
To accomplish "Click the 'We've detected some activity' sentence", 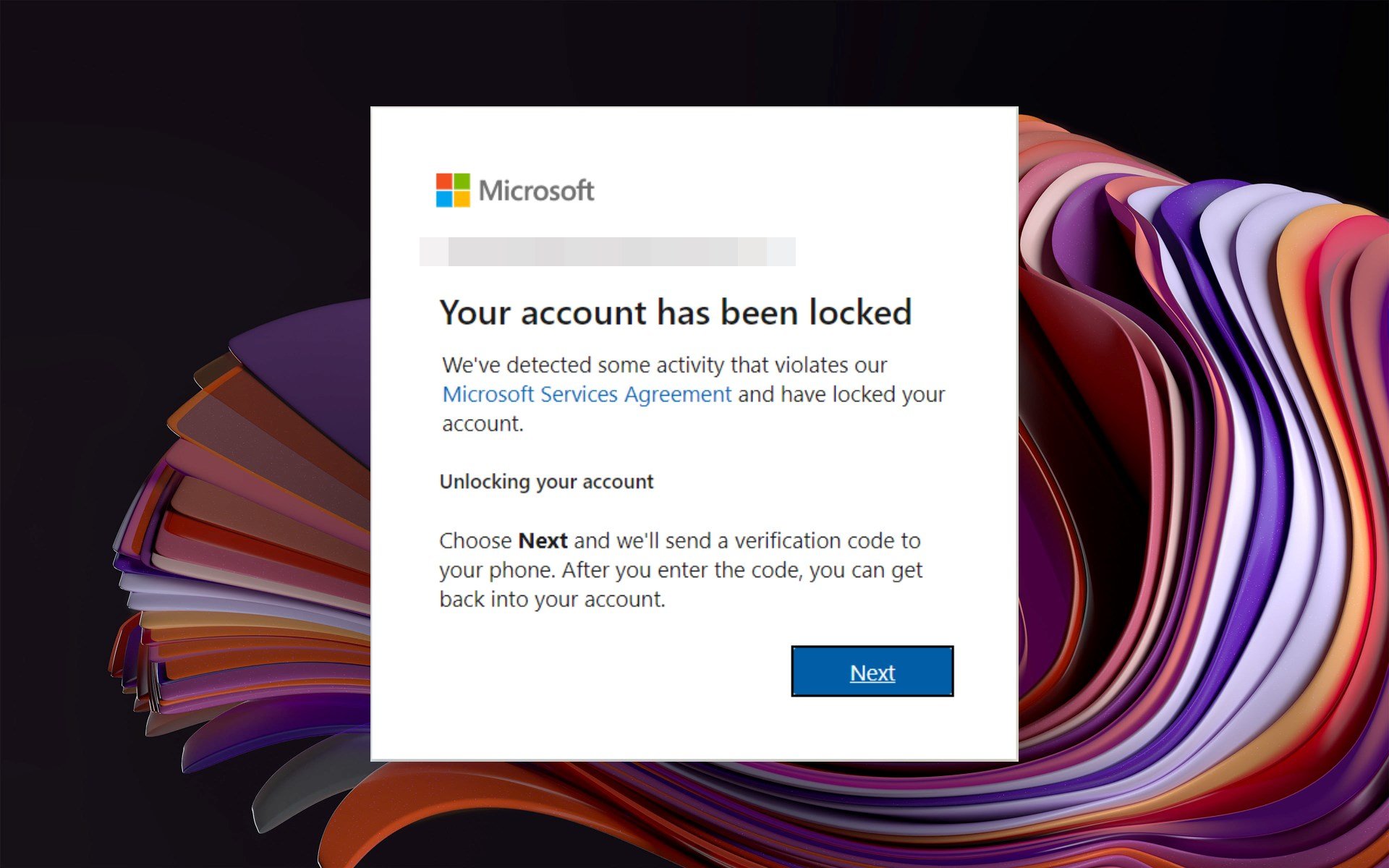I will [665, 365].
